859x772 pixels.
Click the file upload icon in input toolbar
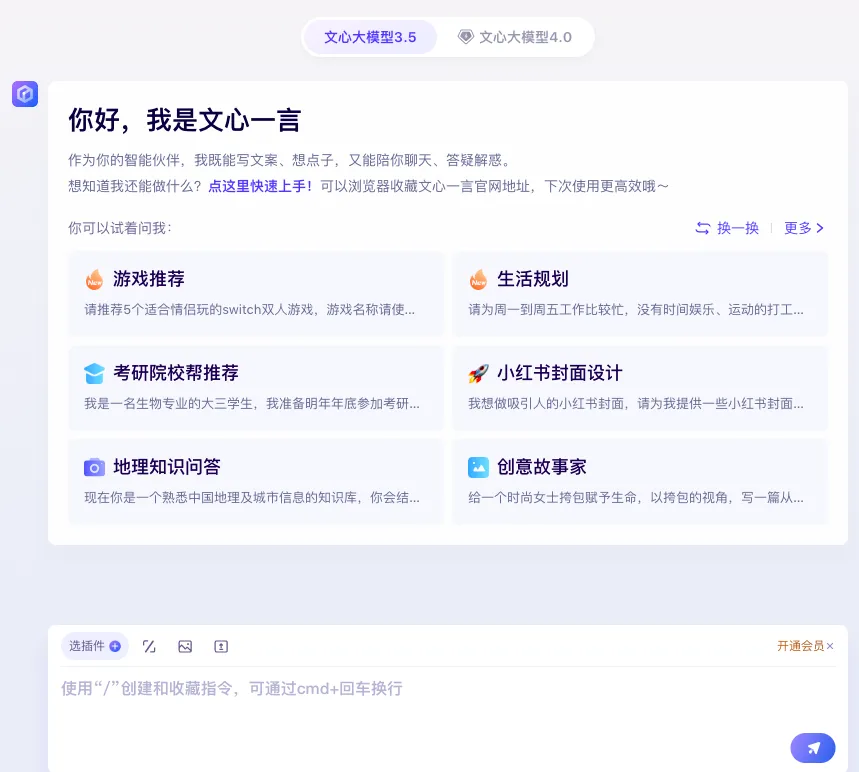click(x=221, y=647)
